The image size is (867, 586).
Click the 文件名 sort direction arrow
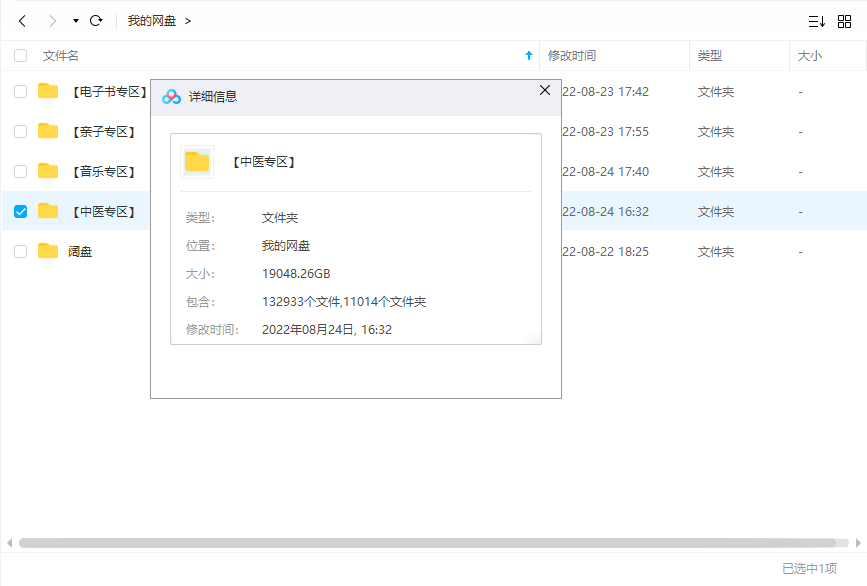(529, 56)
